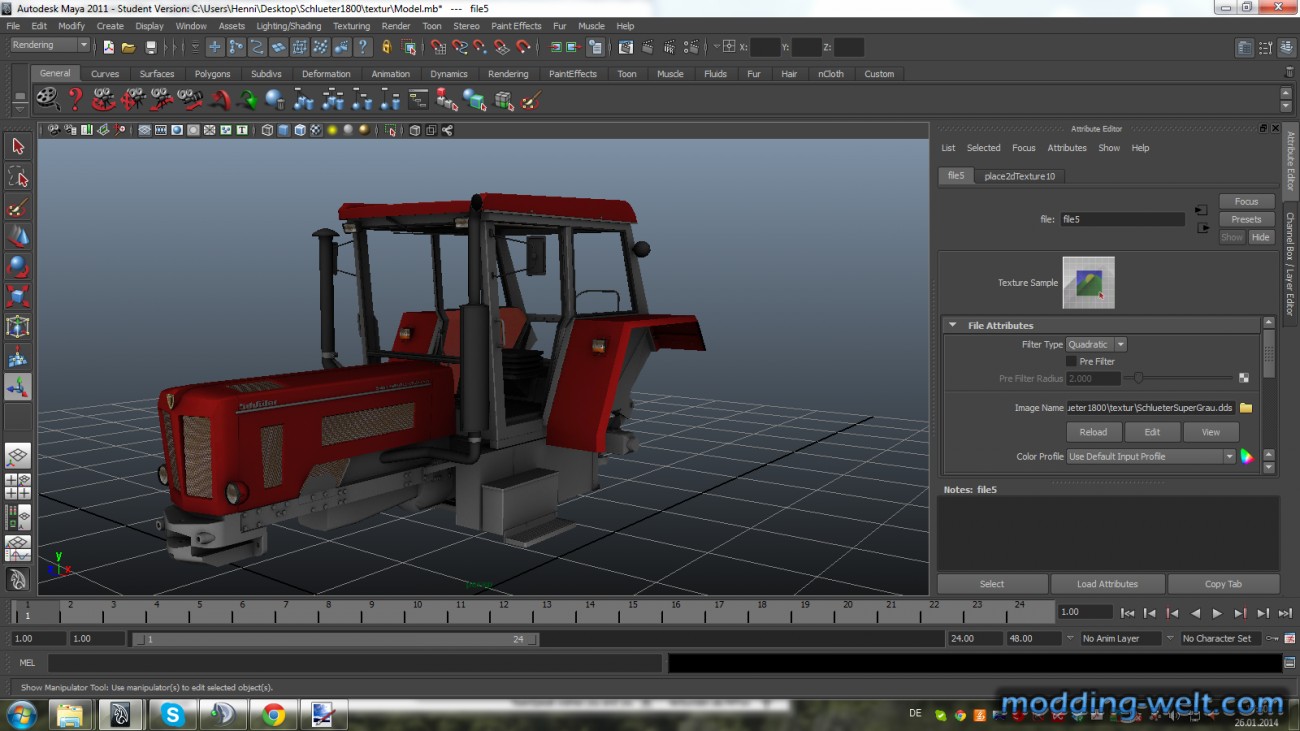Image resolution: width=1300 pixels, height=731 pixels.
Task: Click the Show Manipulator tool
Action: (17, 387)
